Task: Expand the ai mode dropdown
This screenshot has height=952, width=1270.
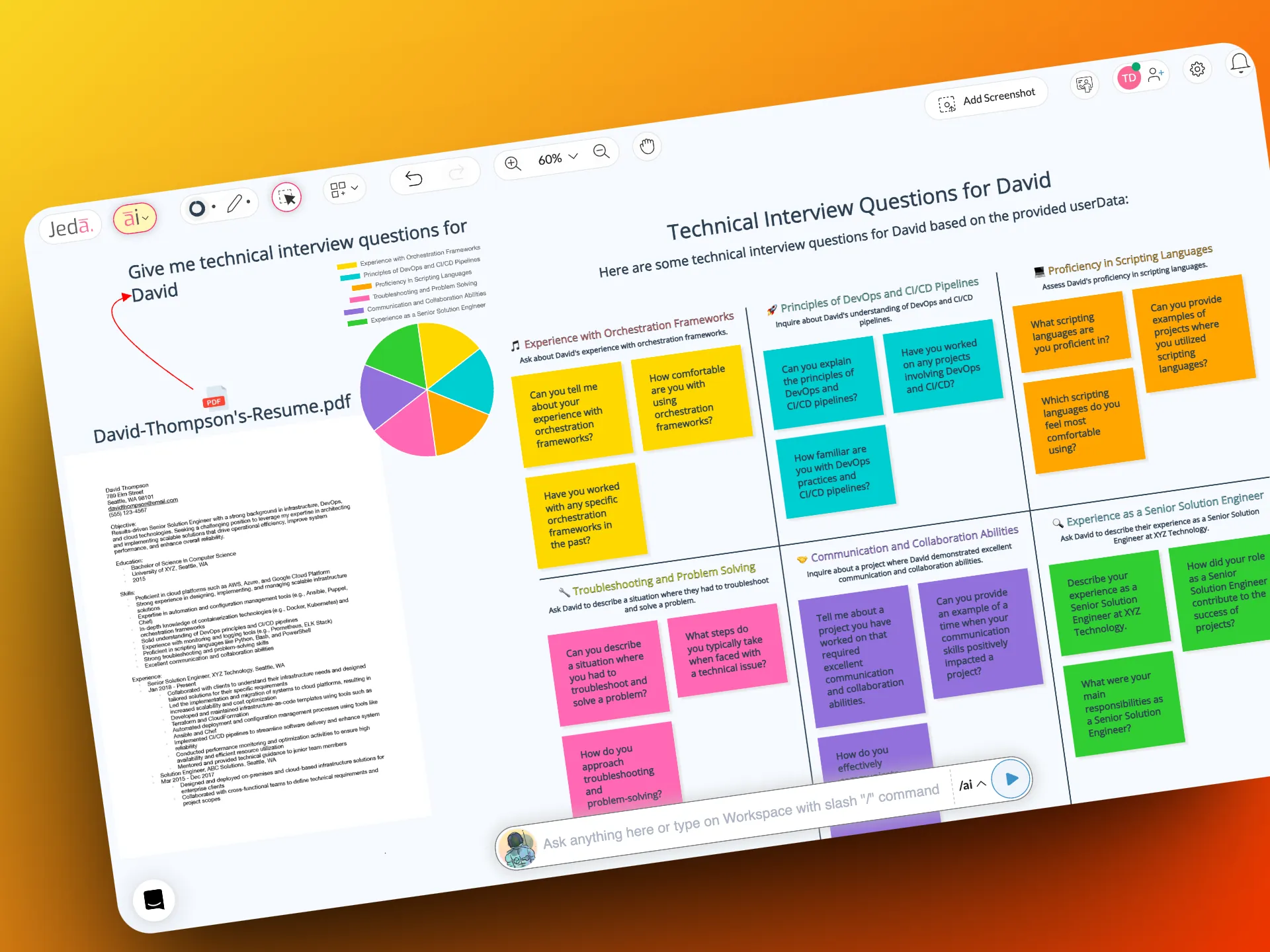Action: [x=135, y=218]
